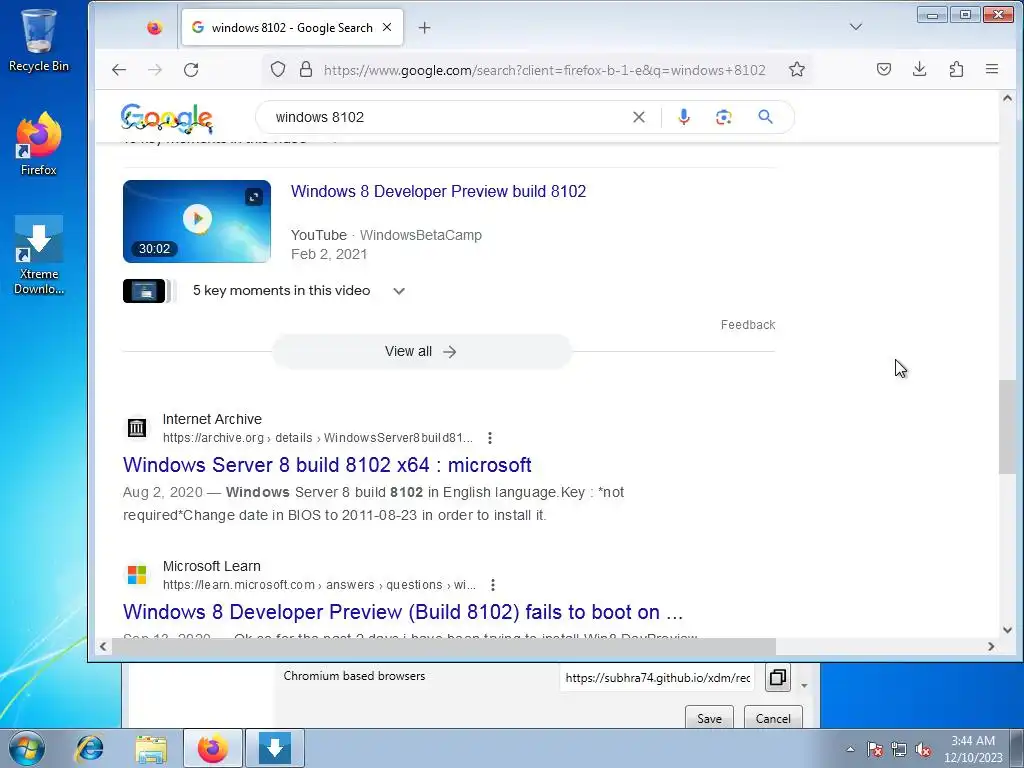1024x768 pixels.
Task: Open Windows 8 Developer Preview build 8102 video link
Action: [x=438, y=191]
